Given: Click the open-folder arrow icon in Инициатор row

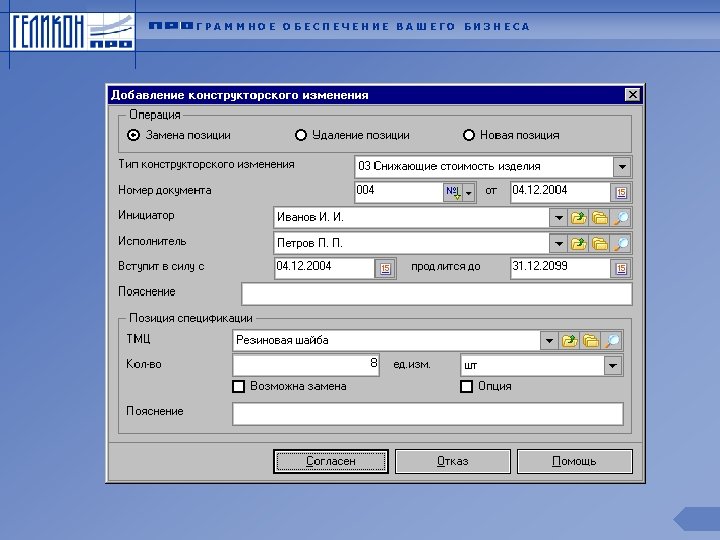Looking at the screenshot, I should tap(578, 217).
